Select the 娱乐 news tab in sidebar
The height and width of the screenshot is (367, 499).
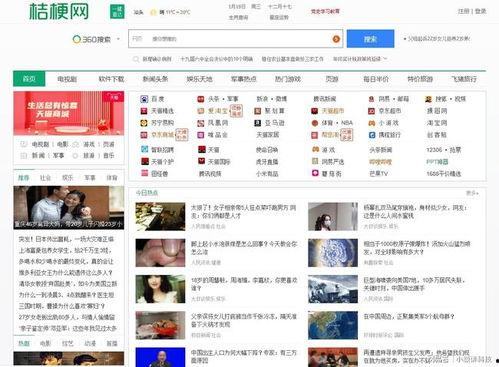(x=68, y=178)
